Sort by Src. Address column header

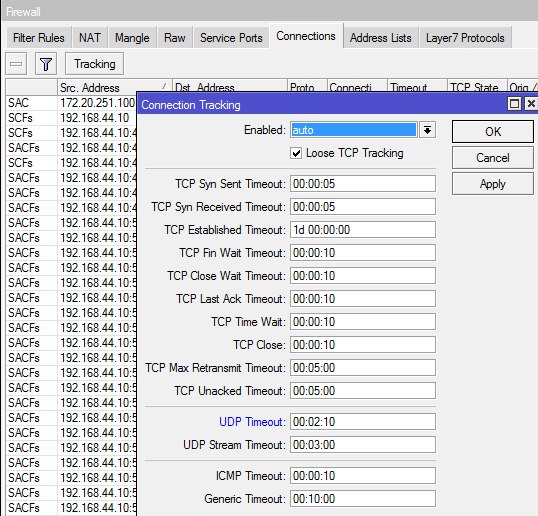[114, 87]
